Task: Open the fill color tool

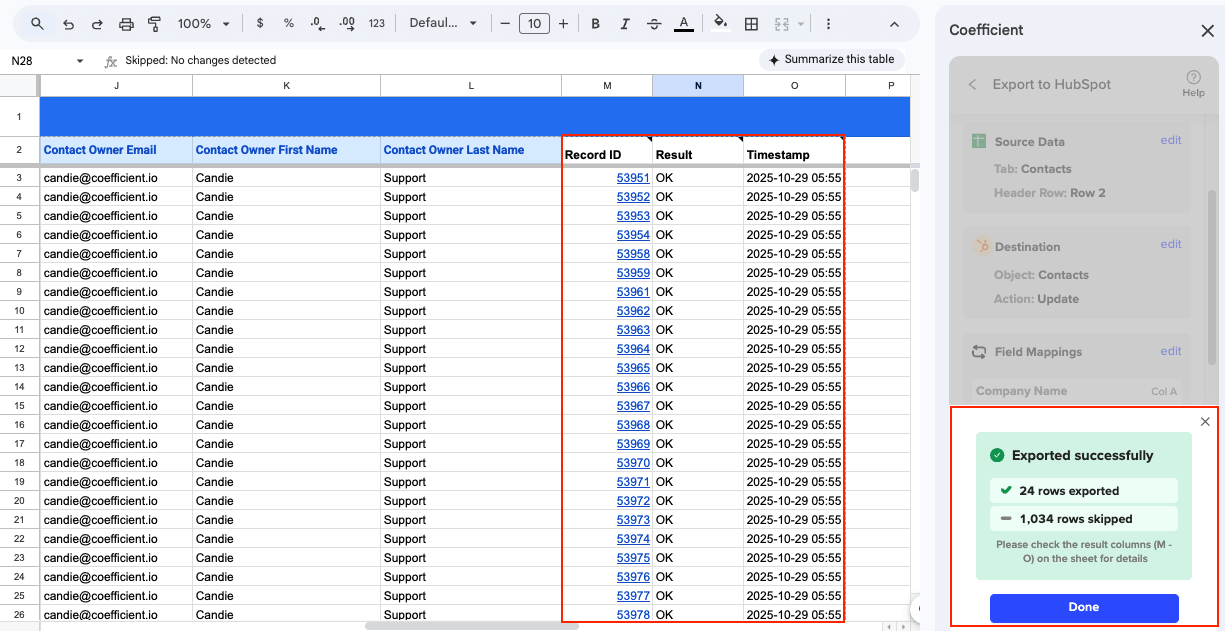Action: [720, 23]
